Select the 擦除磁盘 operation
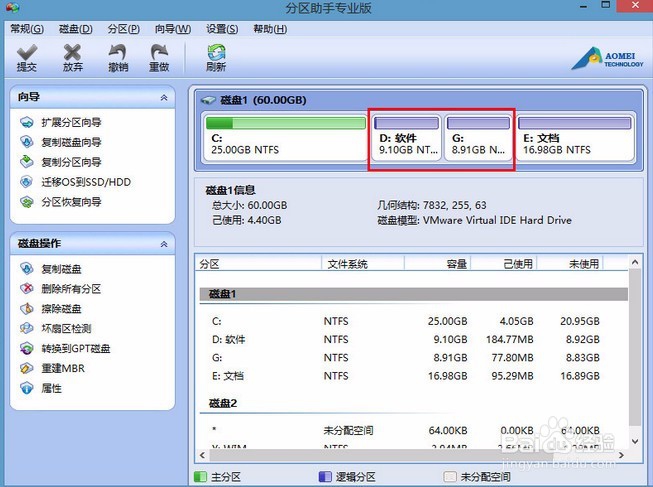653x487 pixels. pos(61,309)
